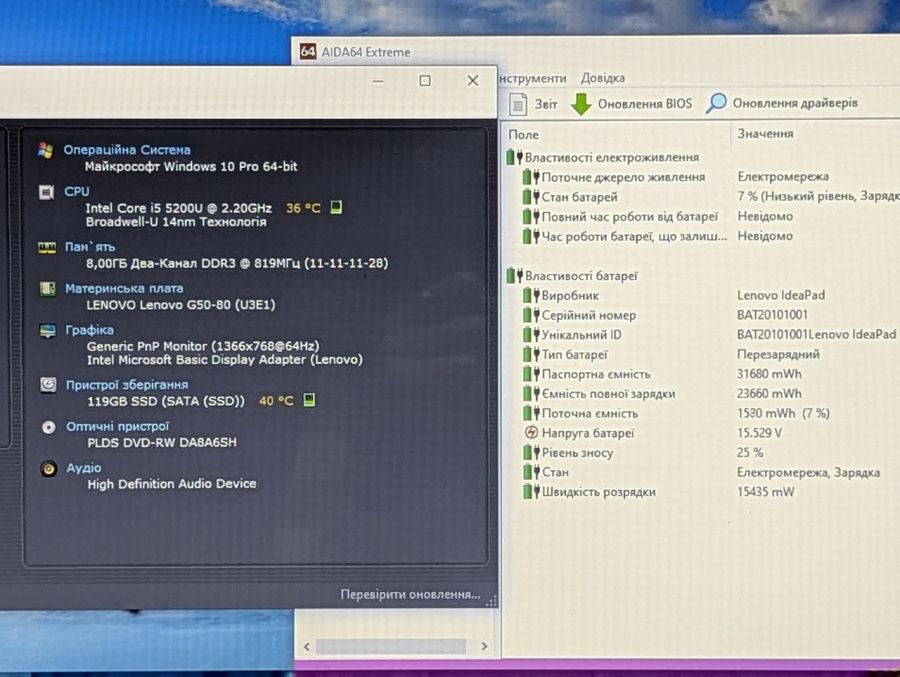Click the wear level value 25 %

(x=750, y=452)
